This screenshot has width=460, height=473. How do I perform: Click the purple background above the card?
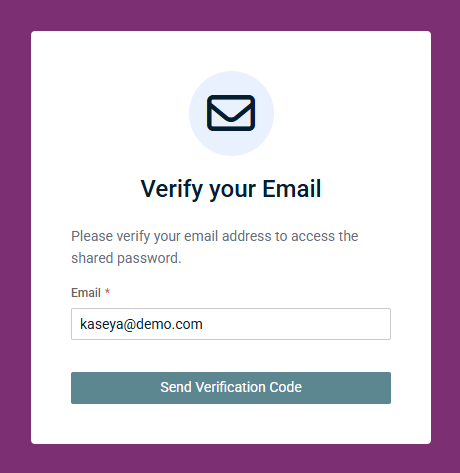coord(230,15)
